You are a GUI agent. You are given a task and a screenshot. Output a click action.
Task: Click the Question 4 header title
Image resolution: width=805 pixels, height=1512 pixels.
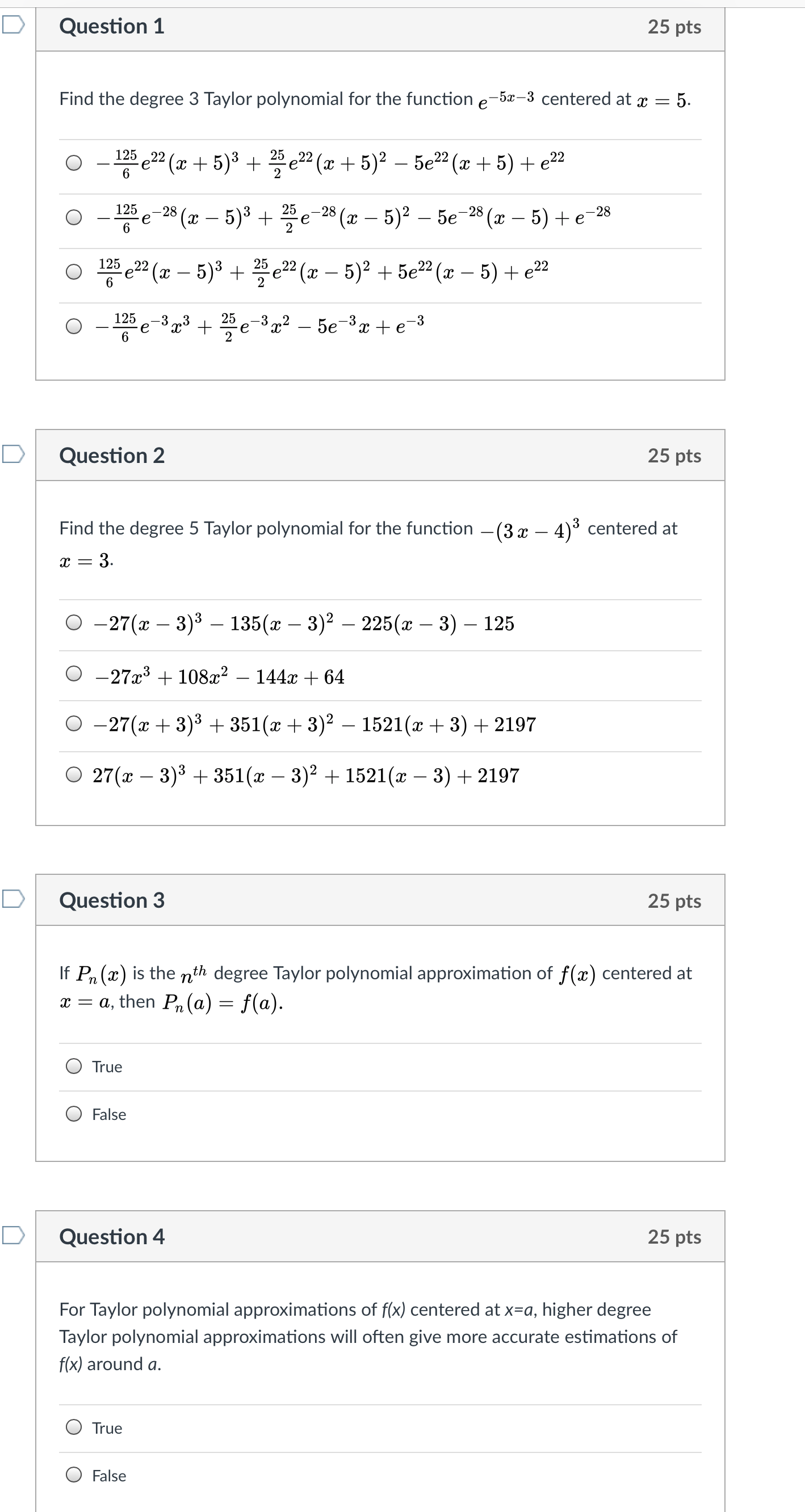112,1237
